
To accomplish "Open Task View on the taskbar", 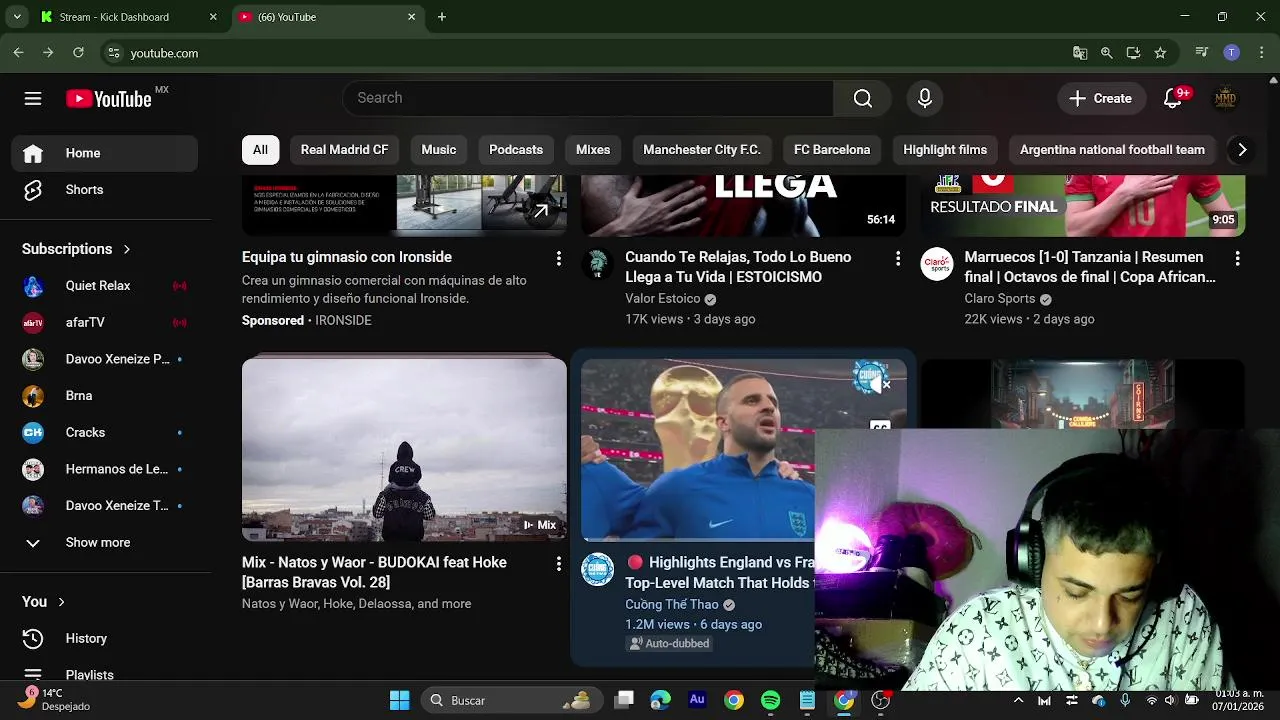I will 624,700.
